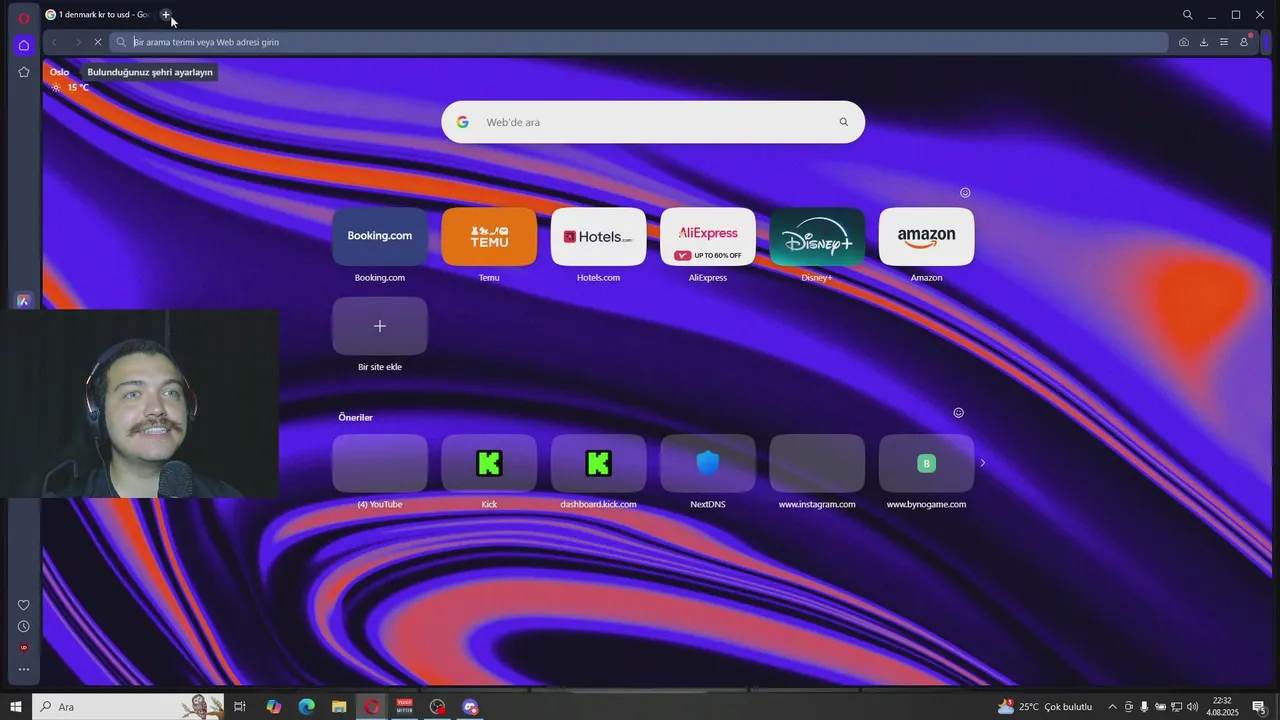Screen dimensions: 1280x720
Task: Open Task View on the taskbar
Action: 240,707
